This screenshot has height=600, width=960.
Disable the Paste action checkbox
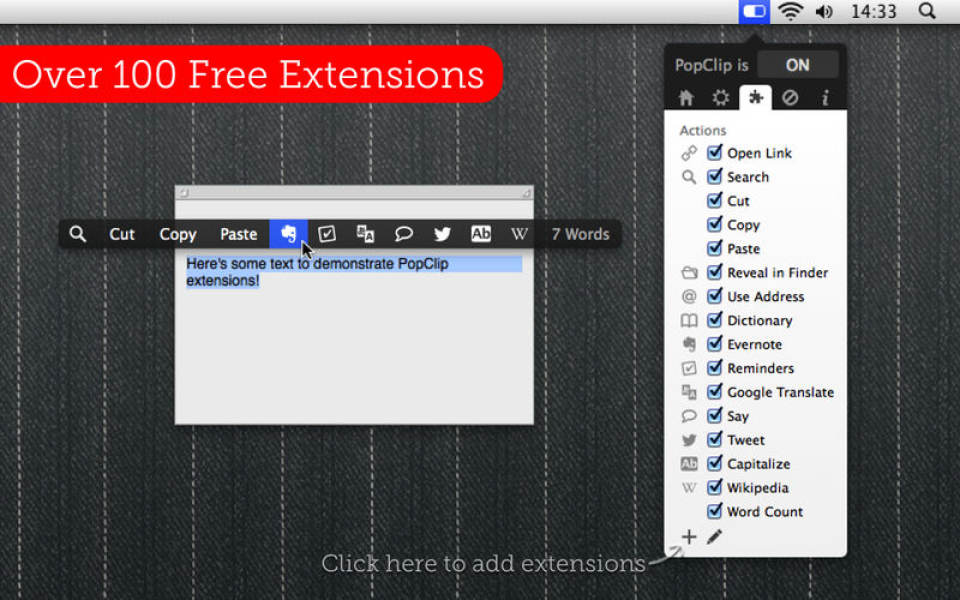(714, 248)
